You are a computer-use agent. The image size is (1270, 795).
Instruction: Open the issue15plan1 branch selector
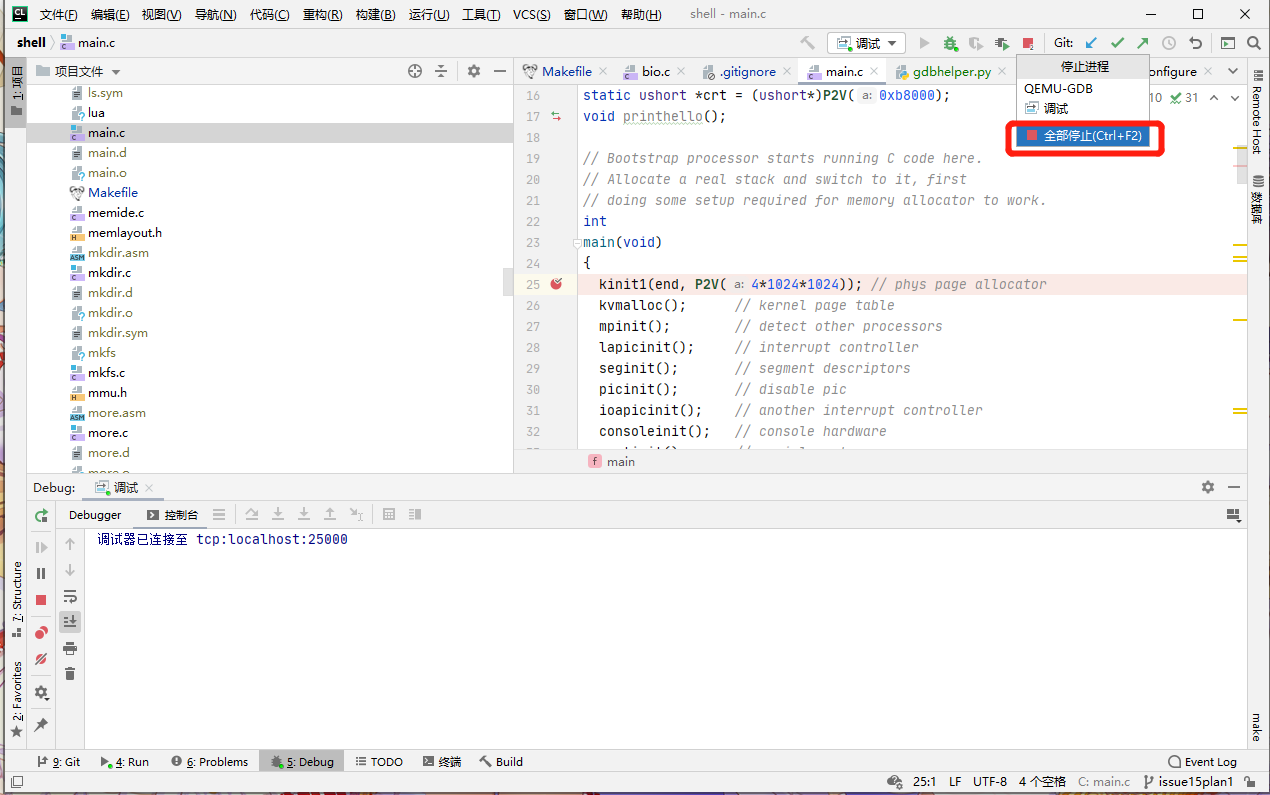1194,782
